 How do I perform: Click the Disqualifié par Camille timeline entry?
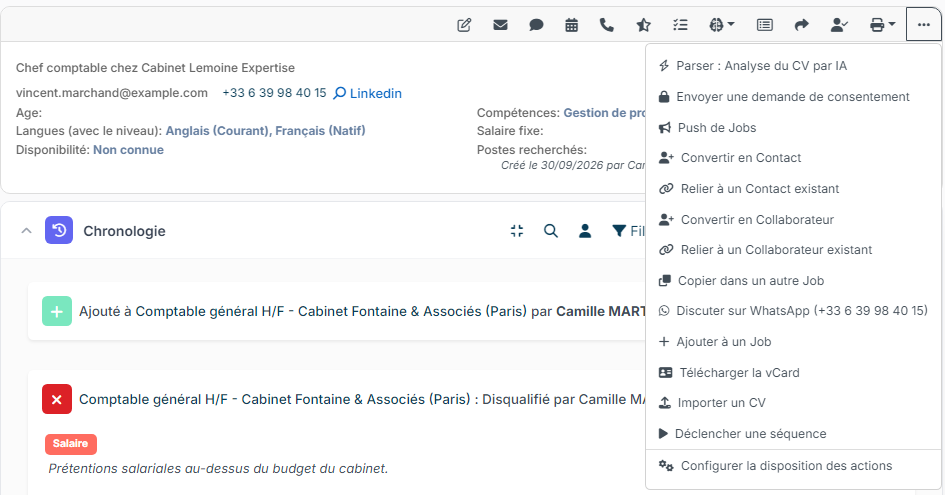pyautogui.click(x=362, y=399)
